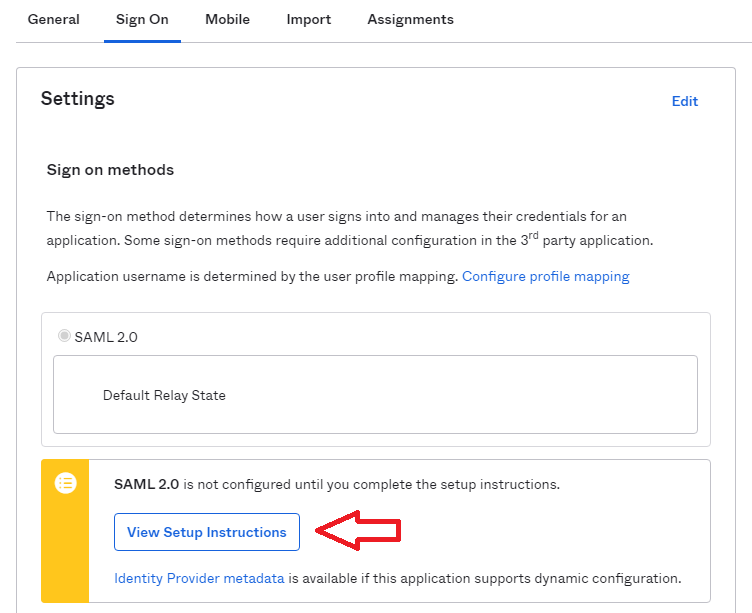
Task: Select the SAML 2.0 radio button
Action: click(64, 336)
